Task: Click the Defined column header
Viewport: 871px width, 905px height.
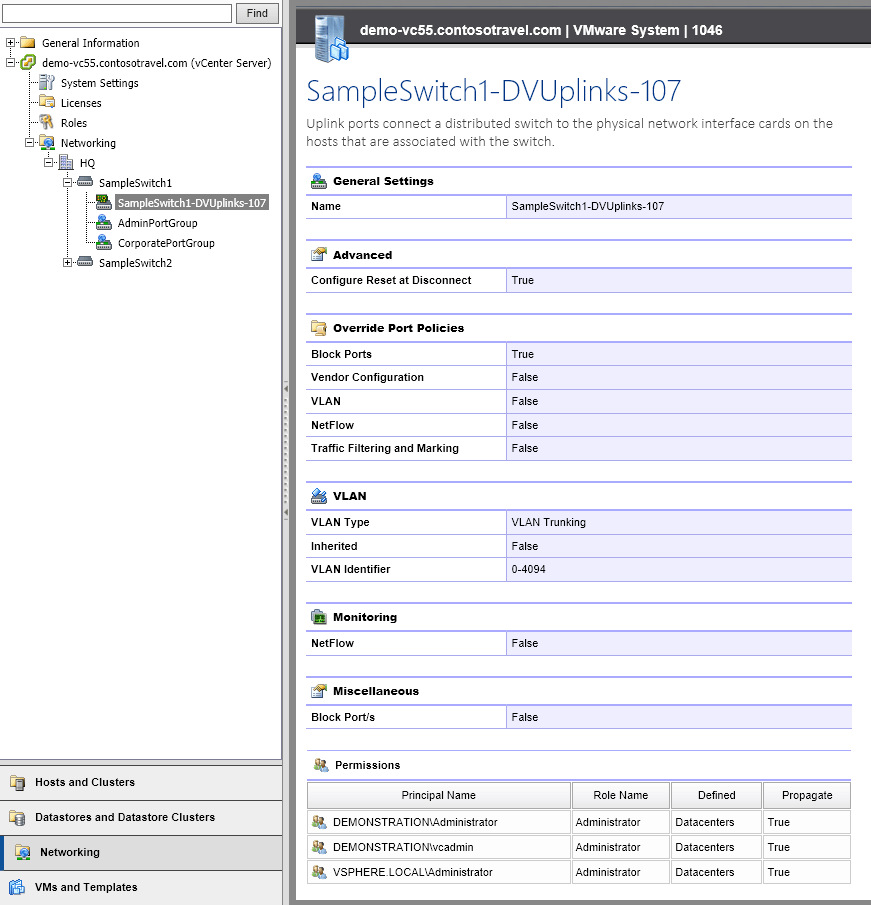Action: click(x=716, y=795)
